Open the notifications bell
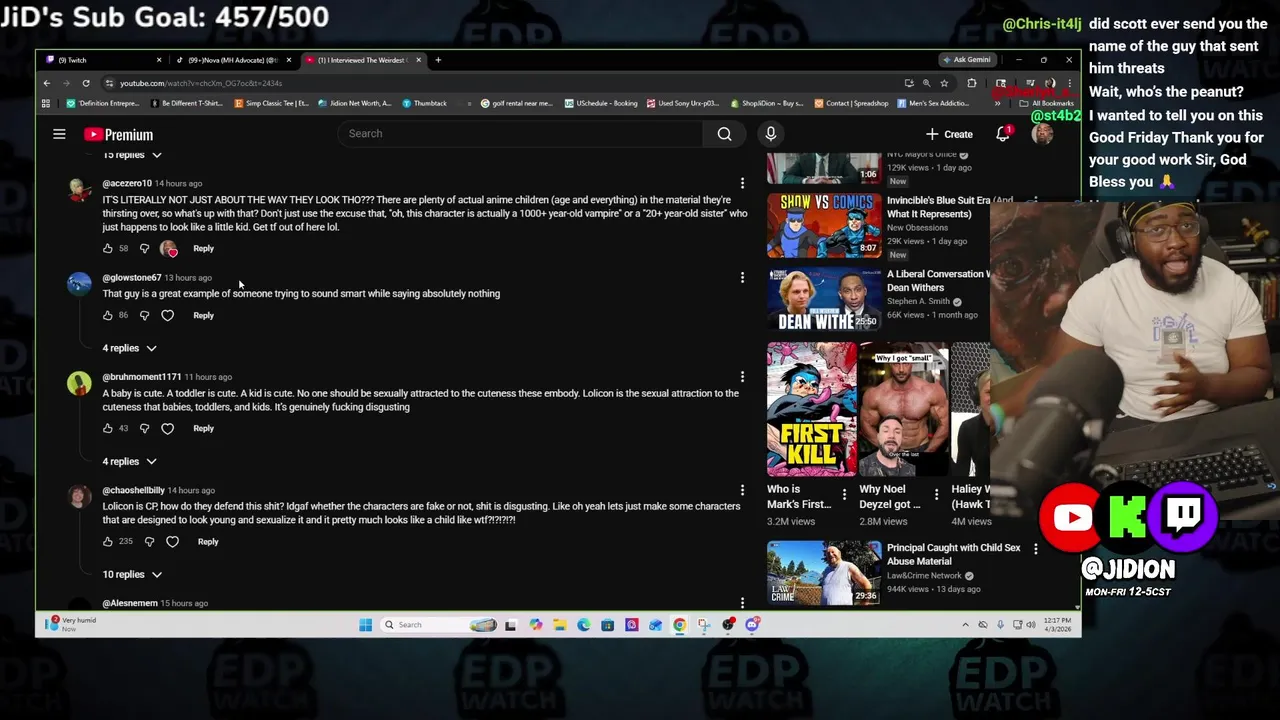Image resolution: width=1280 pixels, height=720 pixels. (x=1003, y=134)
